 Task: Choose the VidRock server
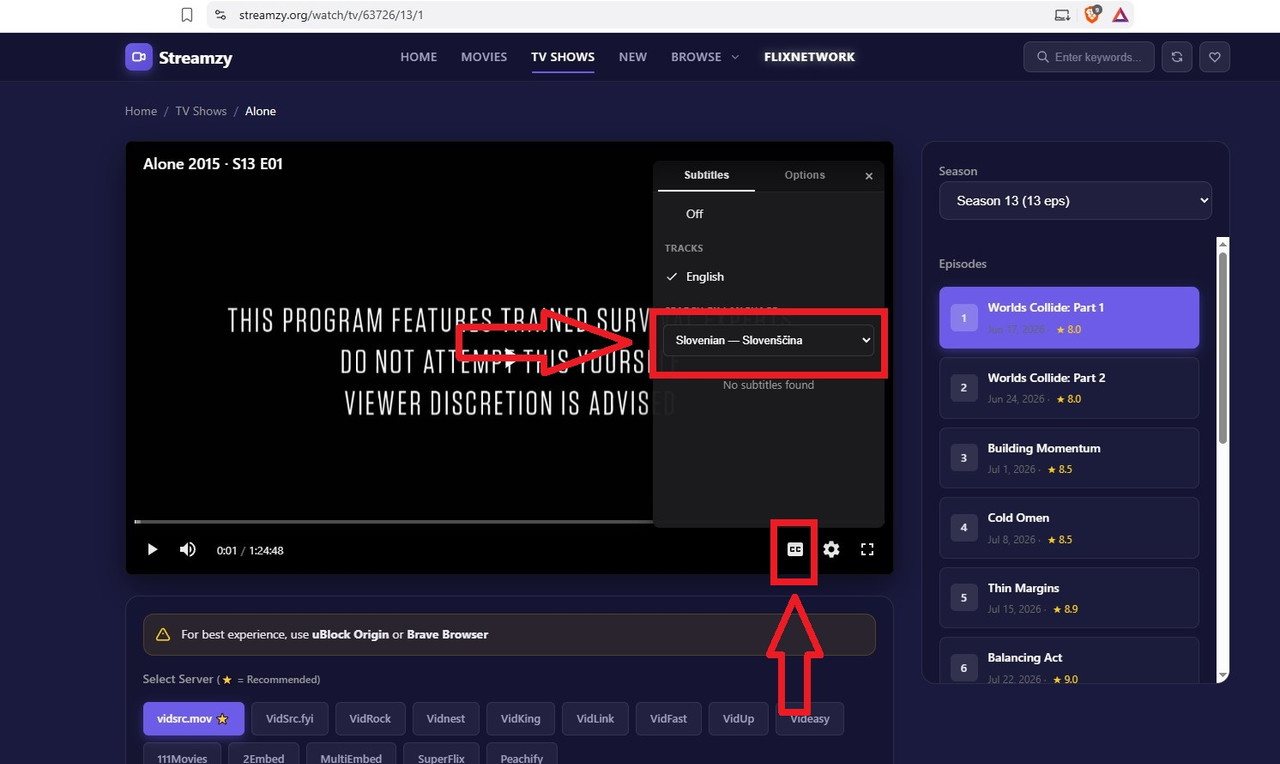click(370, 719)
